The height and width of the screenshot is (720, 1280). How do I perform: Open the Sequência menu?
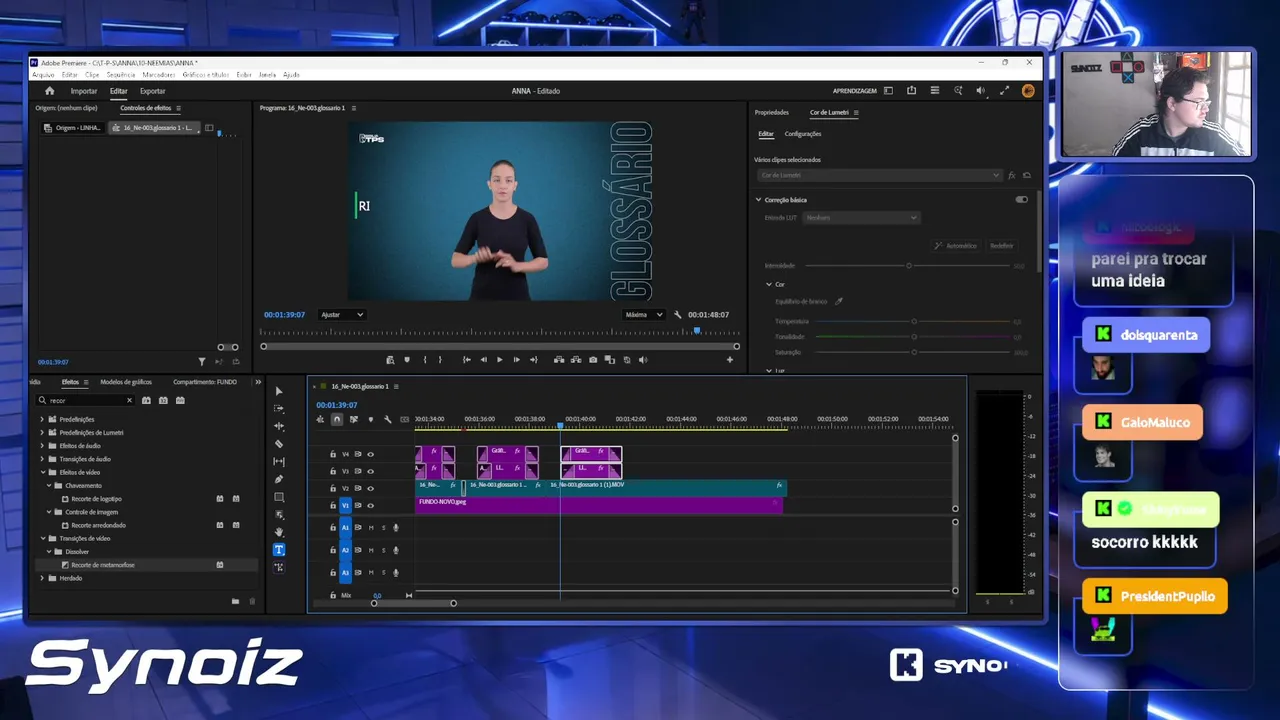(x=121, y=75)
